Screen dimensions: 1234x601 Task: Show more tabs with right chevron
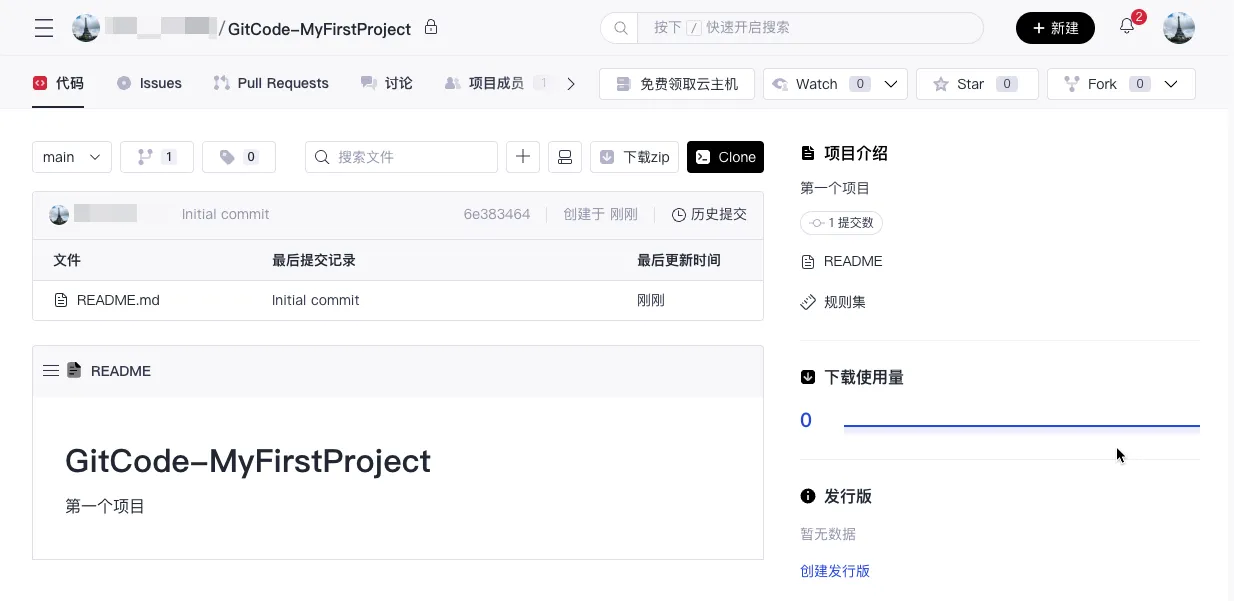click(571, 84)
